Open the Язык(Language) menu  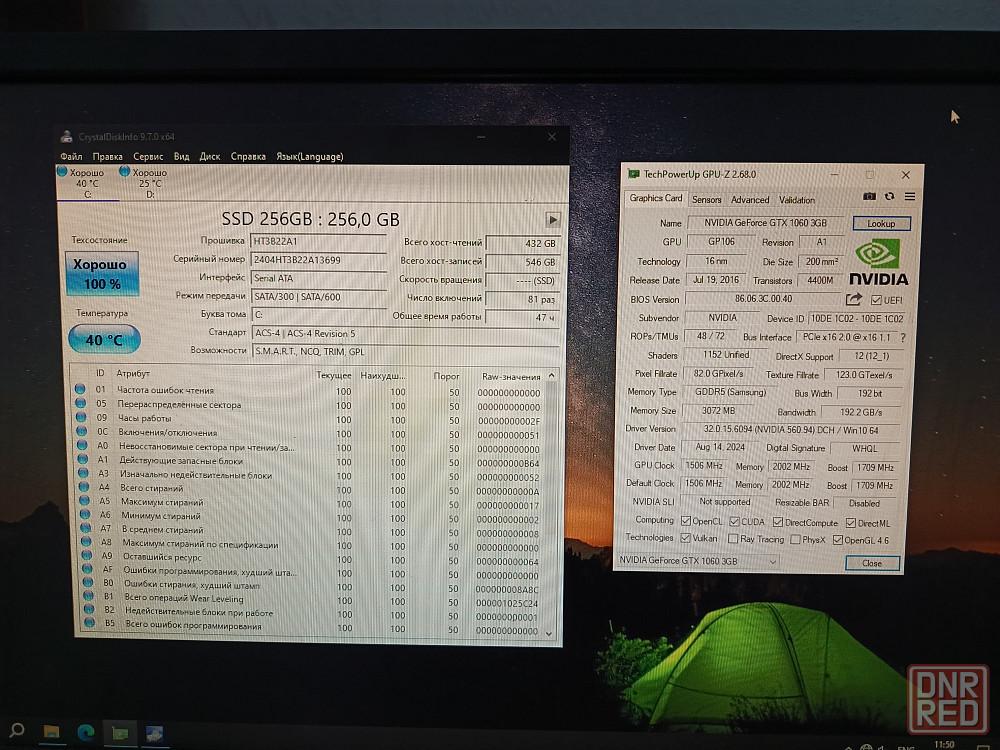click(x=309, y=156)
